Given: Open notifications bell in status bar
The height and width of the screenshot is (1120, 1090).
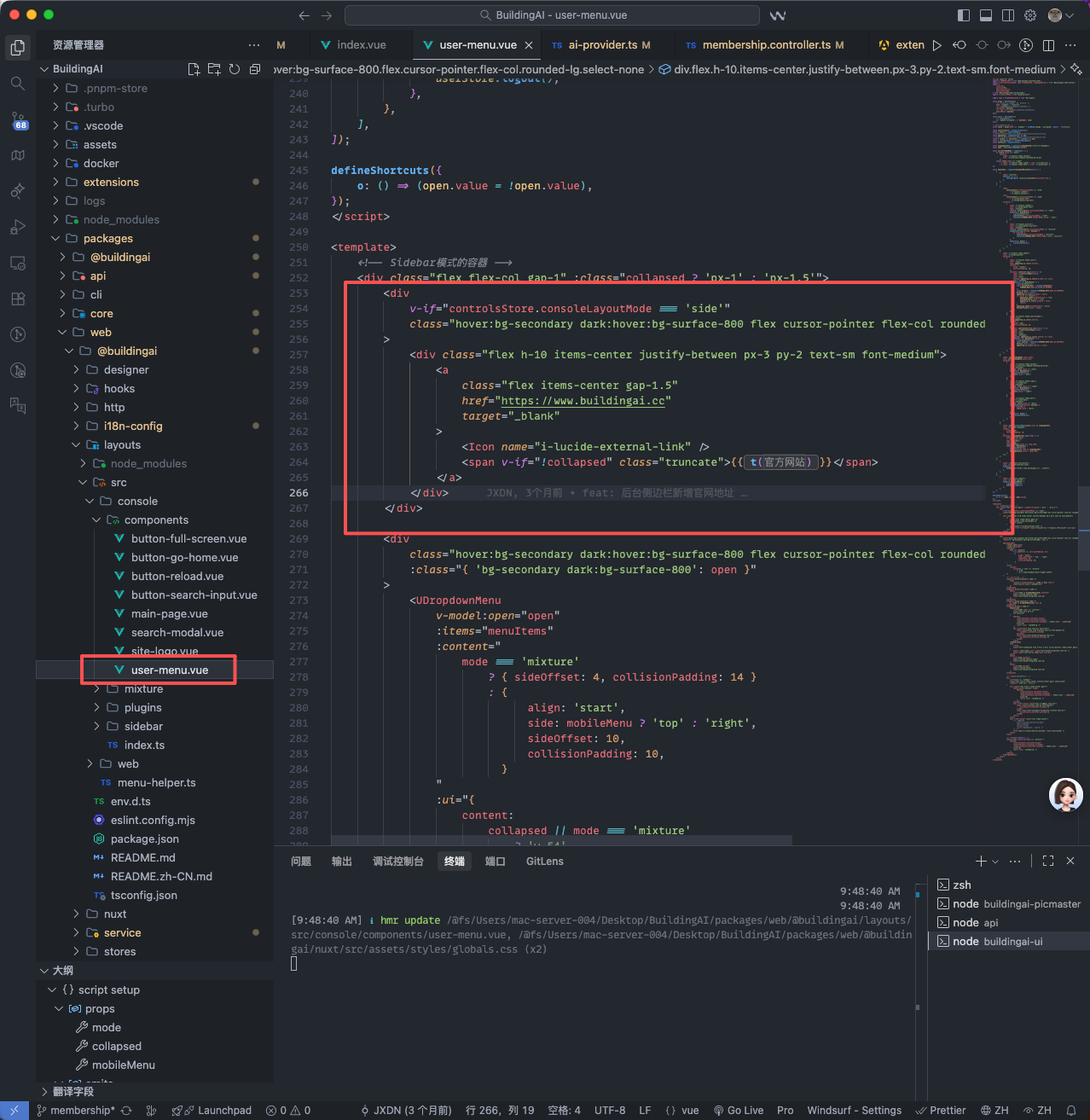Looking at the screenshot, I should [1071, 1110].
